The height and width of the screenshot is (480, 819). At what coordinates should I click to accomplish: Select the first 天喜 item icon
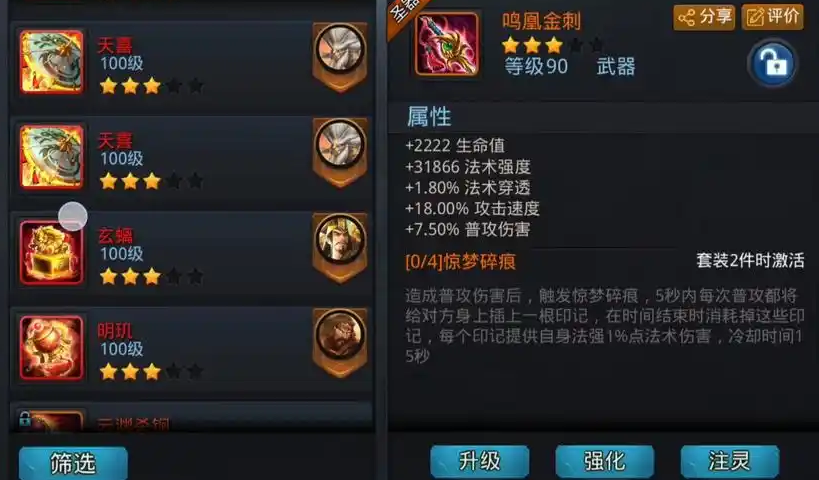tap(52, 62)
